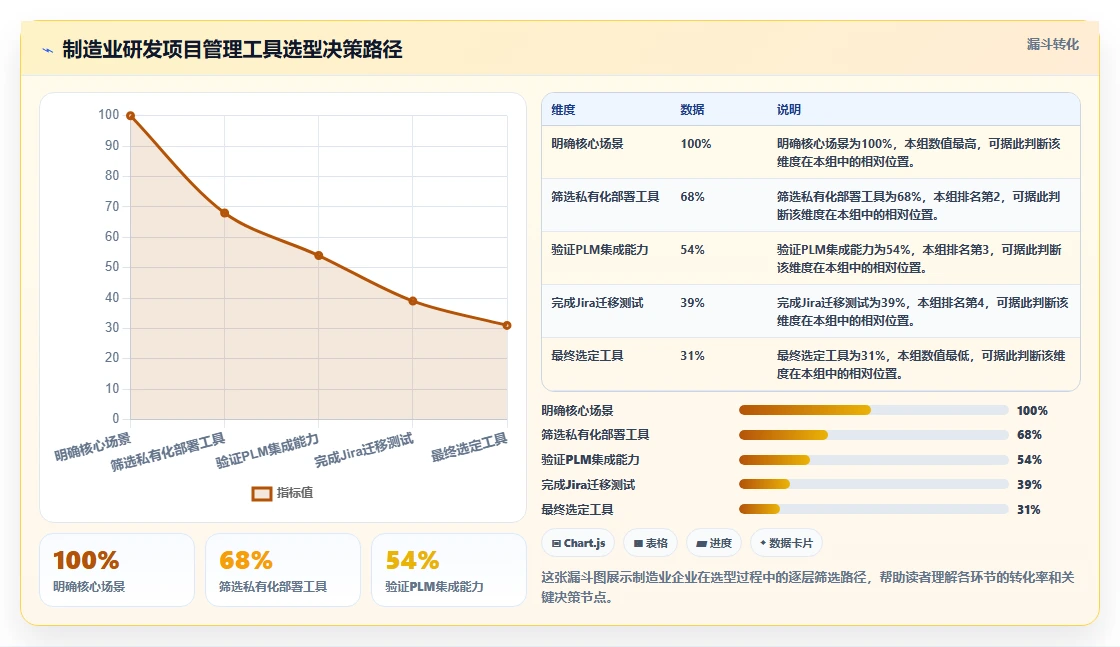
Task: Click the 完成Jira迁移测试 x-axis label
Action: tap(364, 451)
